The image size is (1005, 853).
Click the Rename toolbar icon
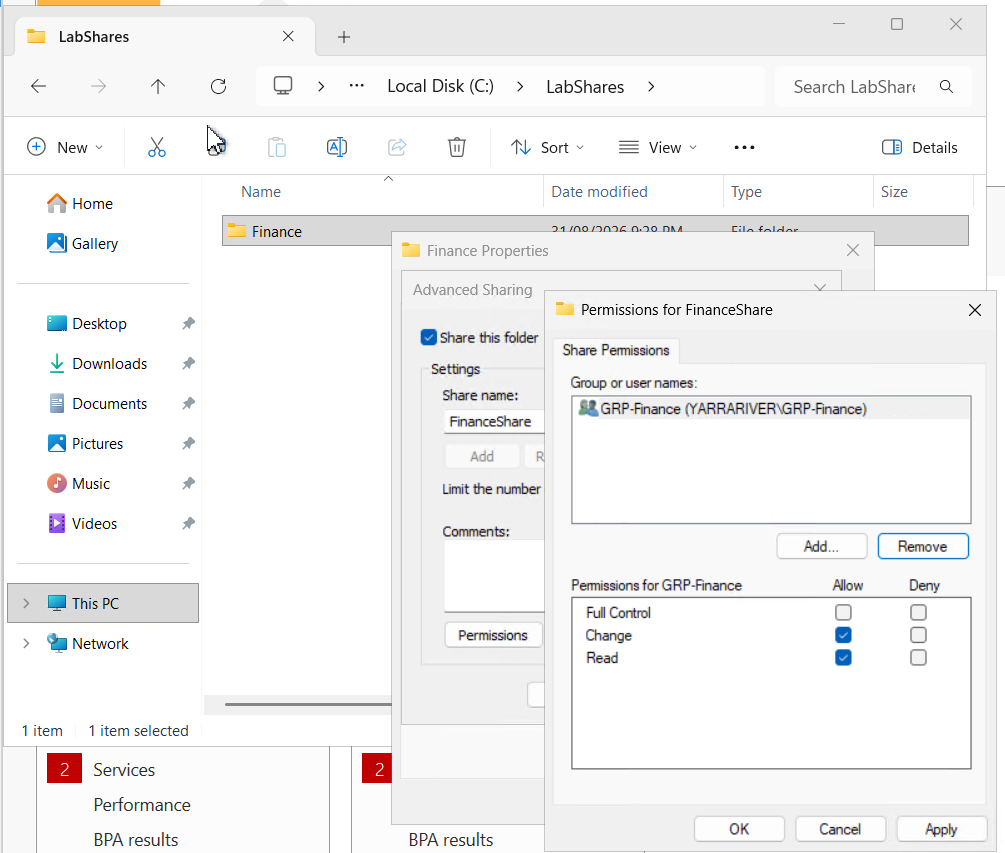coord(336,147)
